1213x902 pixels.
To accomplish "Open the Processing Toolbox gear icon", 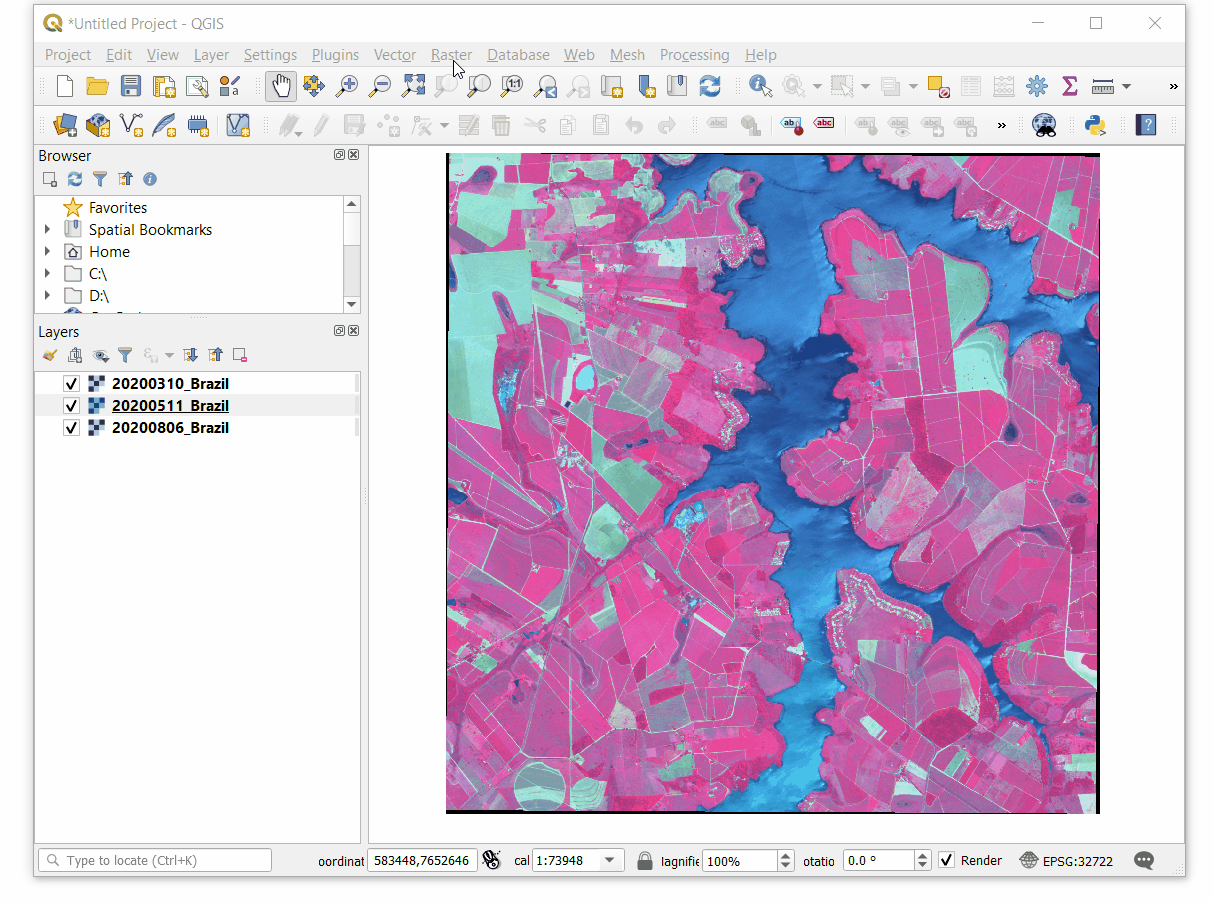I will pos(1037,86).
